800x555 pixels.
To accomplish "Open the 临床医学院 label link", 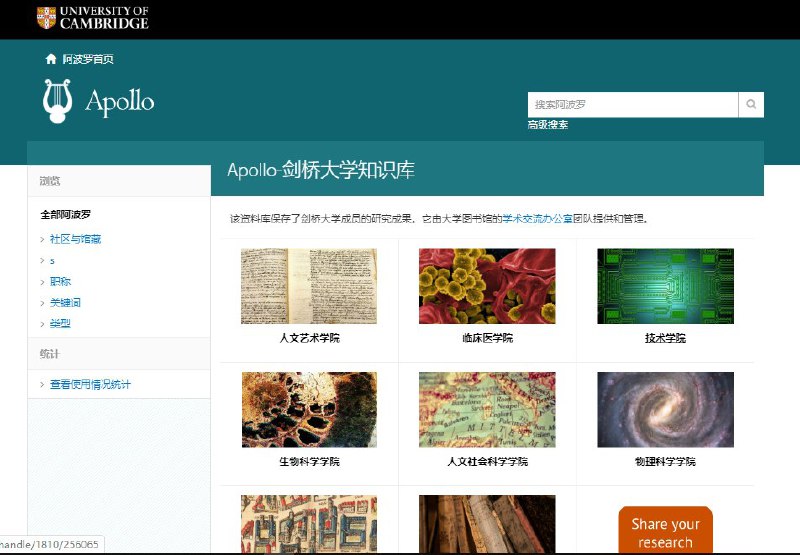I will pyautogui.click(x=487, y=338).
